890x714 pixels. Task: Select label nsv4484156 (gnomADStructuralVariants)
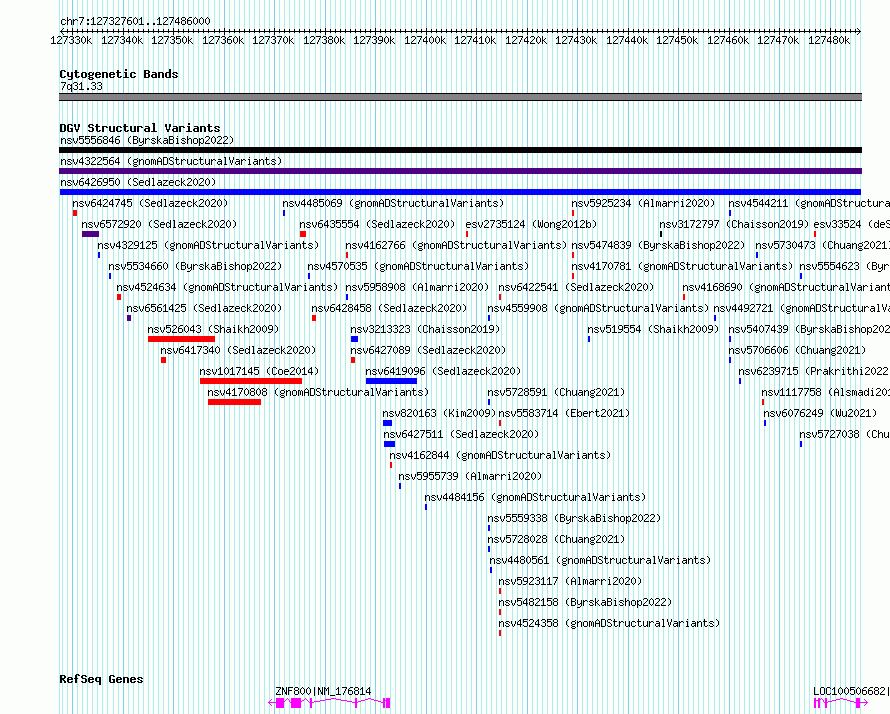[x=535, y=497]
